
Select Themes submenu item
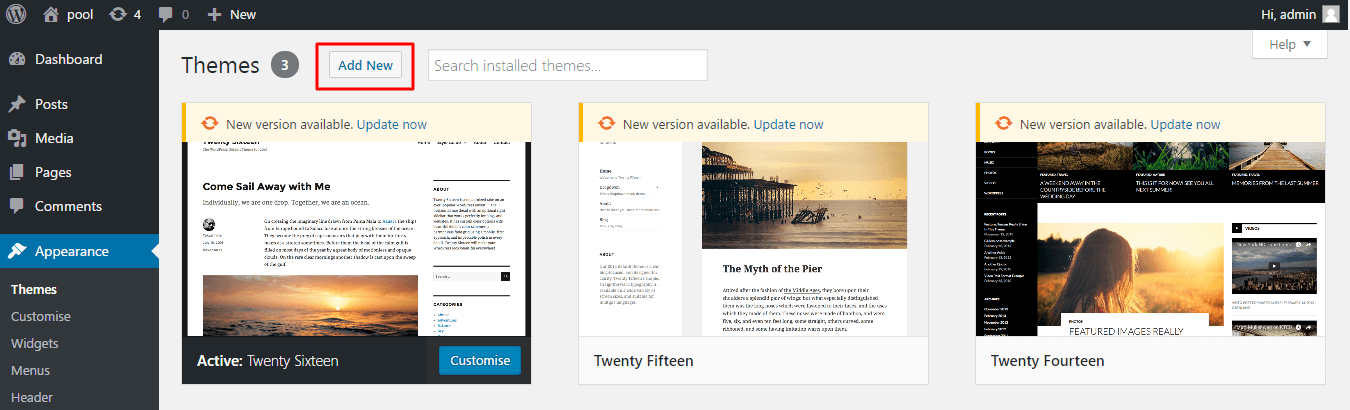click(34, 289)
